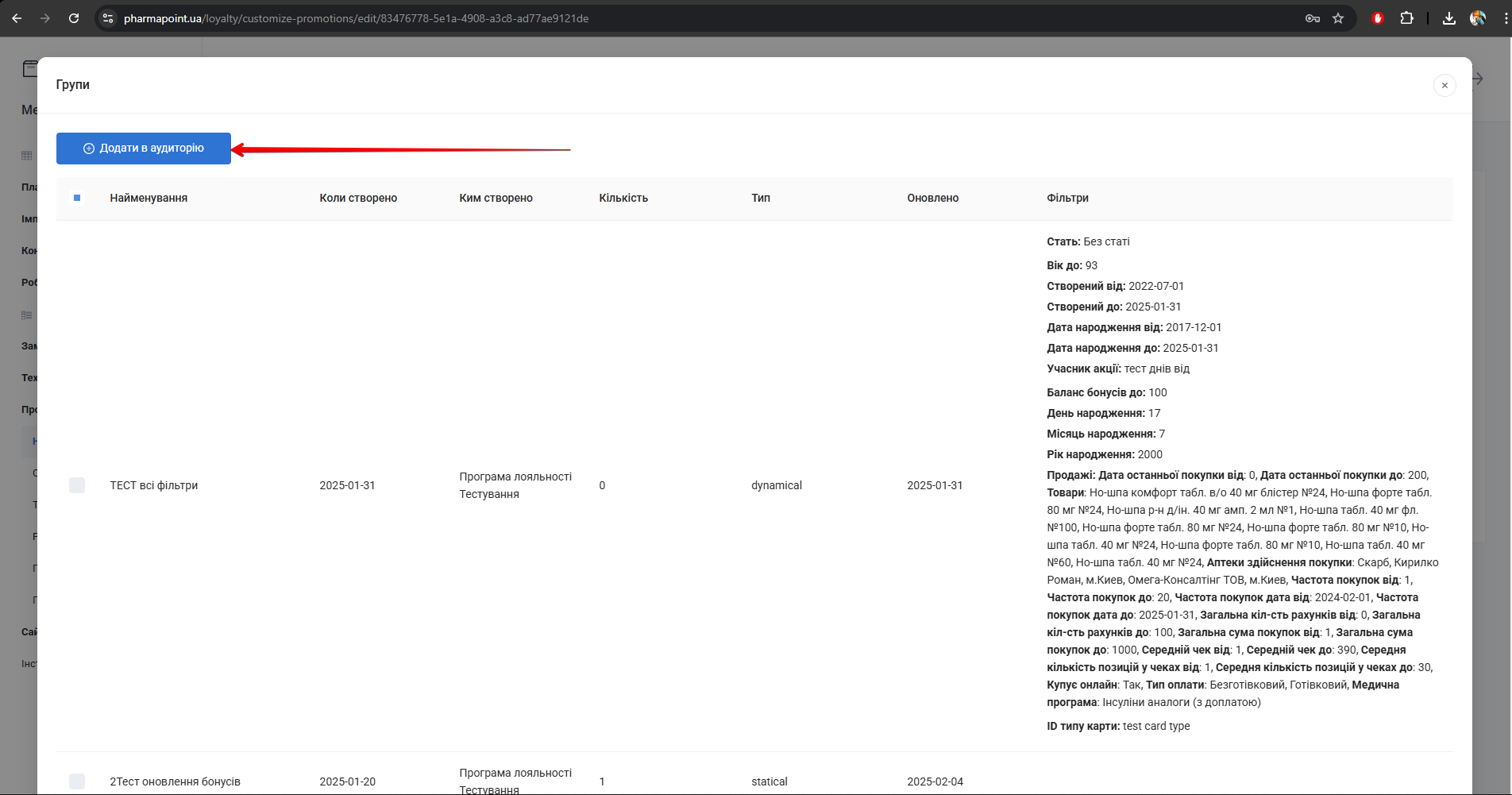Bookmark this page with the star icon
Screen dimensions: 1512x795
[1338, 18]
